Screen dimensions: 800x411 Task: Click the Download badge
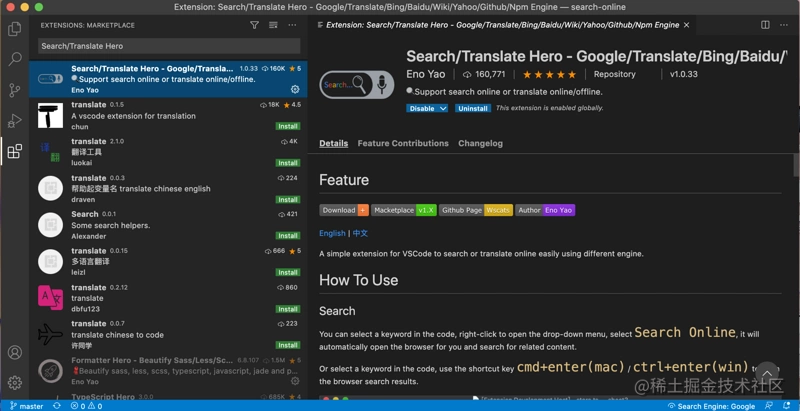point(344,210)
